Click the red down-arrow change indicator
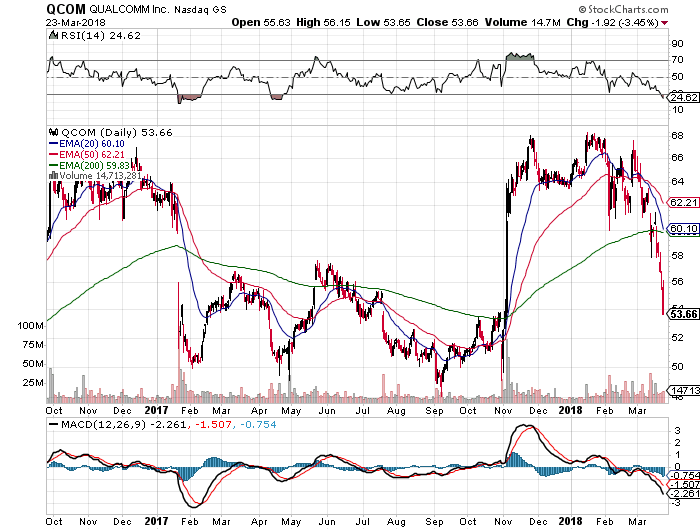700x530 pixels. click(x=665, y=23)
